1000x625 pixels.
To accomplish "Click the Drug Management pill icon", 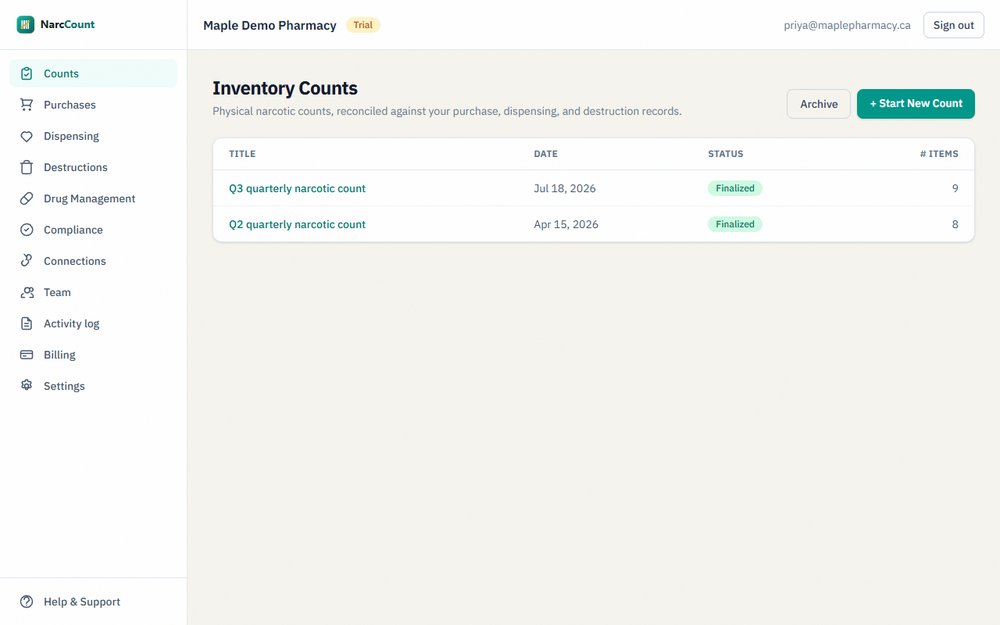I will coord(26,198).
